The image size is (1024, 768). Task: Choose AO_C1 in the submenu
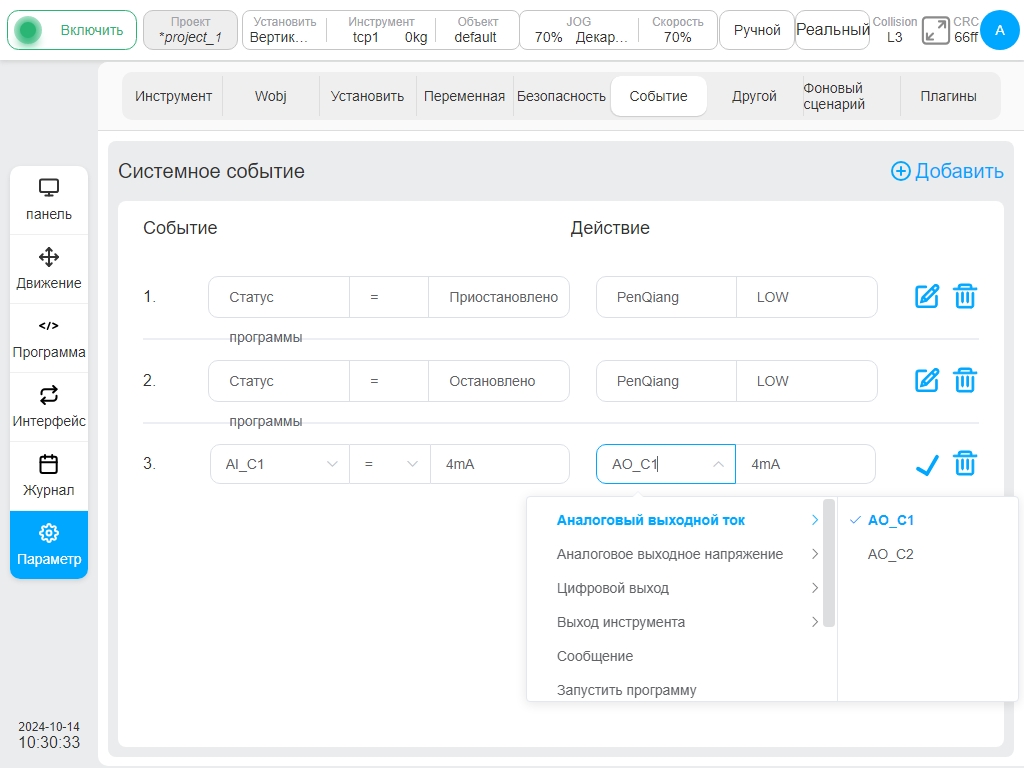pos(927,520)
